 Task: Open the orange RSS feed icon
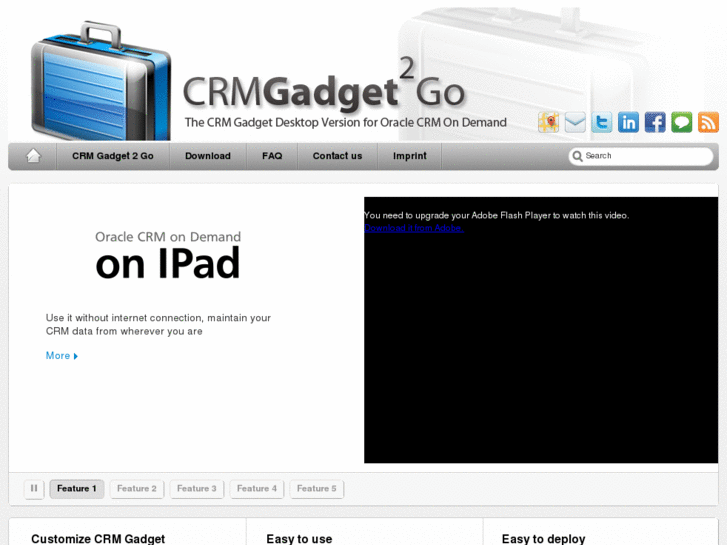coord(708,122)
